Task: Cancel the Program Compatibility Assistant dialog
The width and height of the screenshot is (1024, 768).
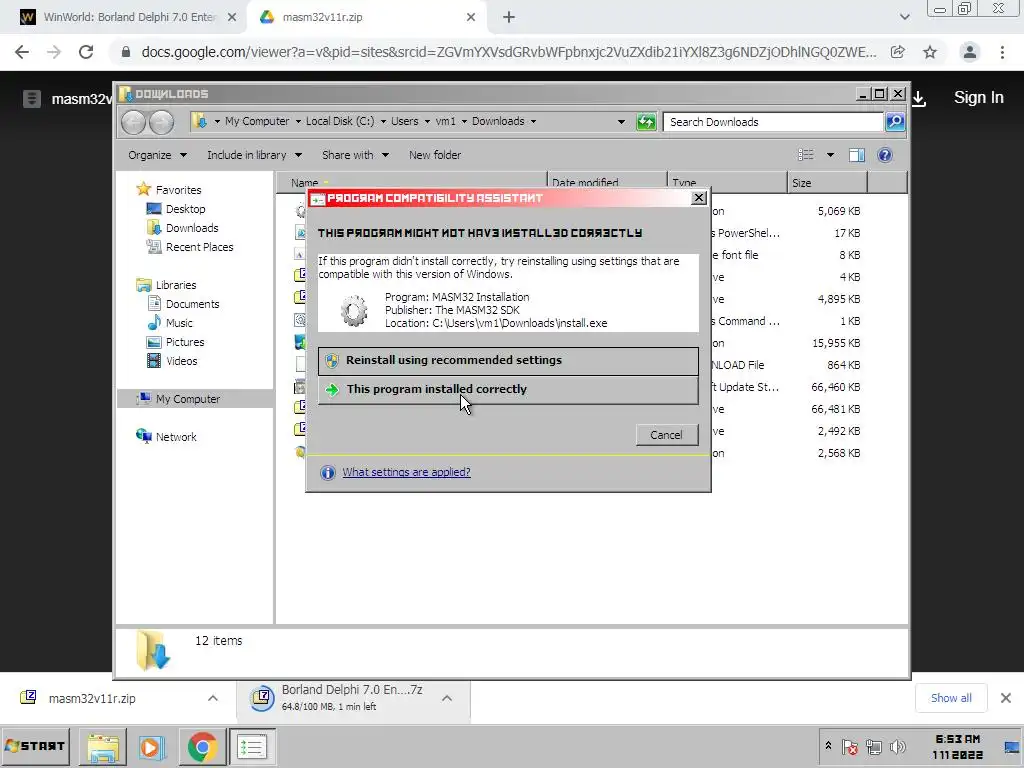Action: 666,435
